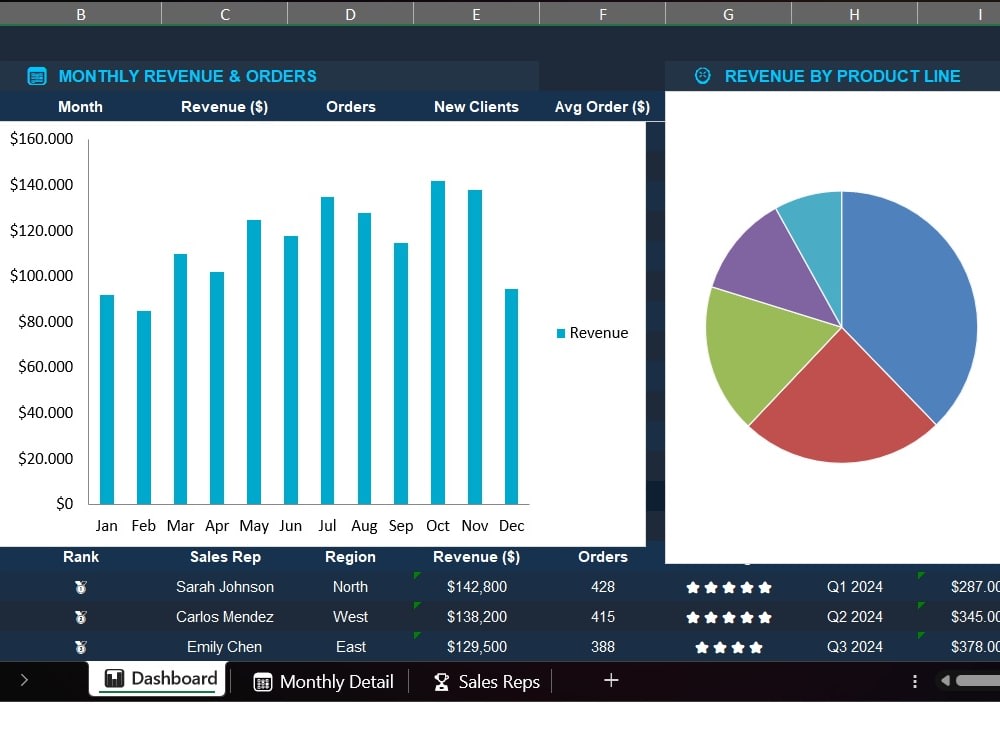1000x750 pixels.
Task: Select the 'North' region cell
Action: tap(350, 587)
